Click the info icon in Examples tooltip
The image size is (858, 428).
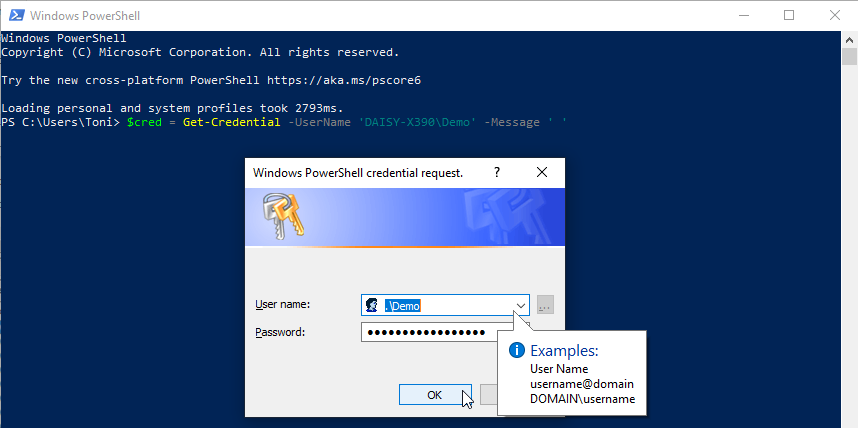(x=517, y=351)
